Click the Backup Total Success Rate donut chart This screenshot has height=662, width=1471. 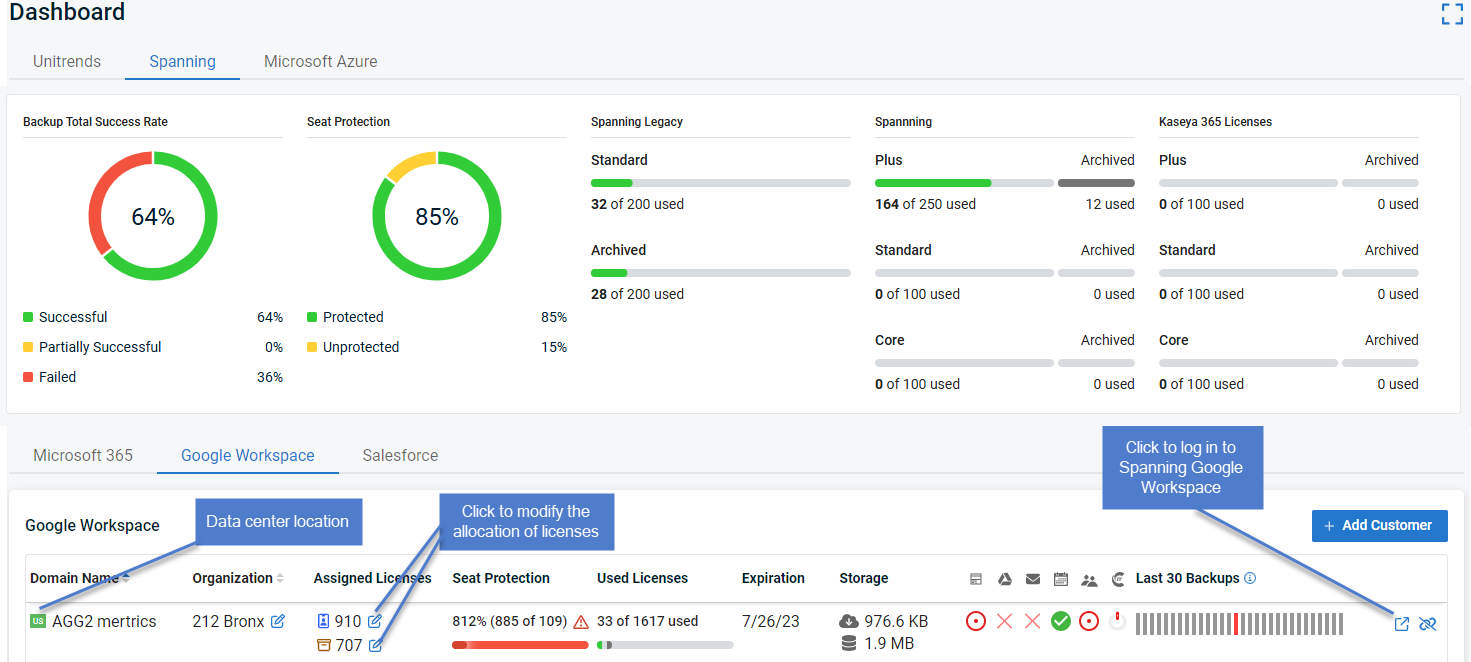(x=153, y=216)
